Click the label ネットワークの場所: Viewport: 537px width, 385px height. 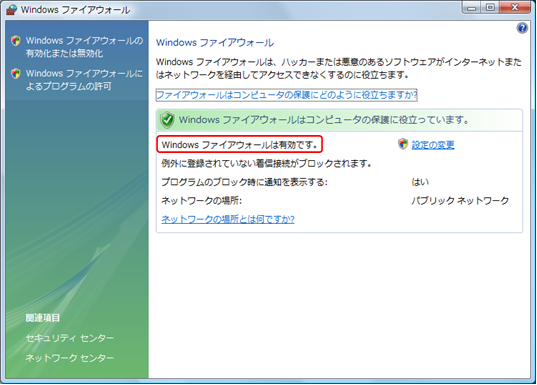201,200
